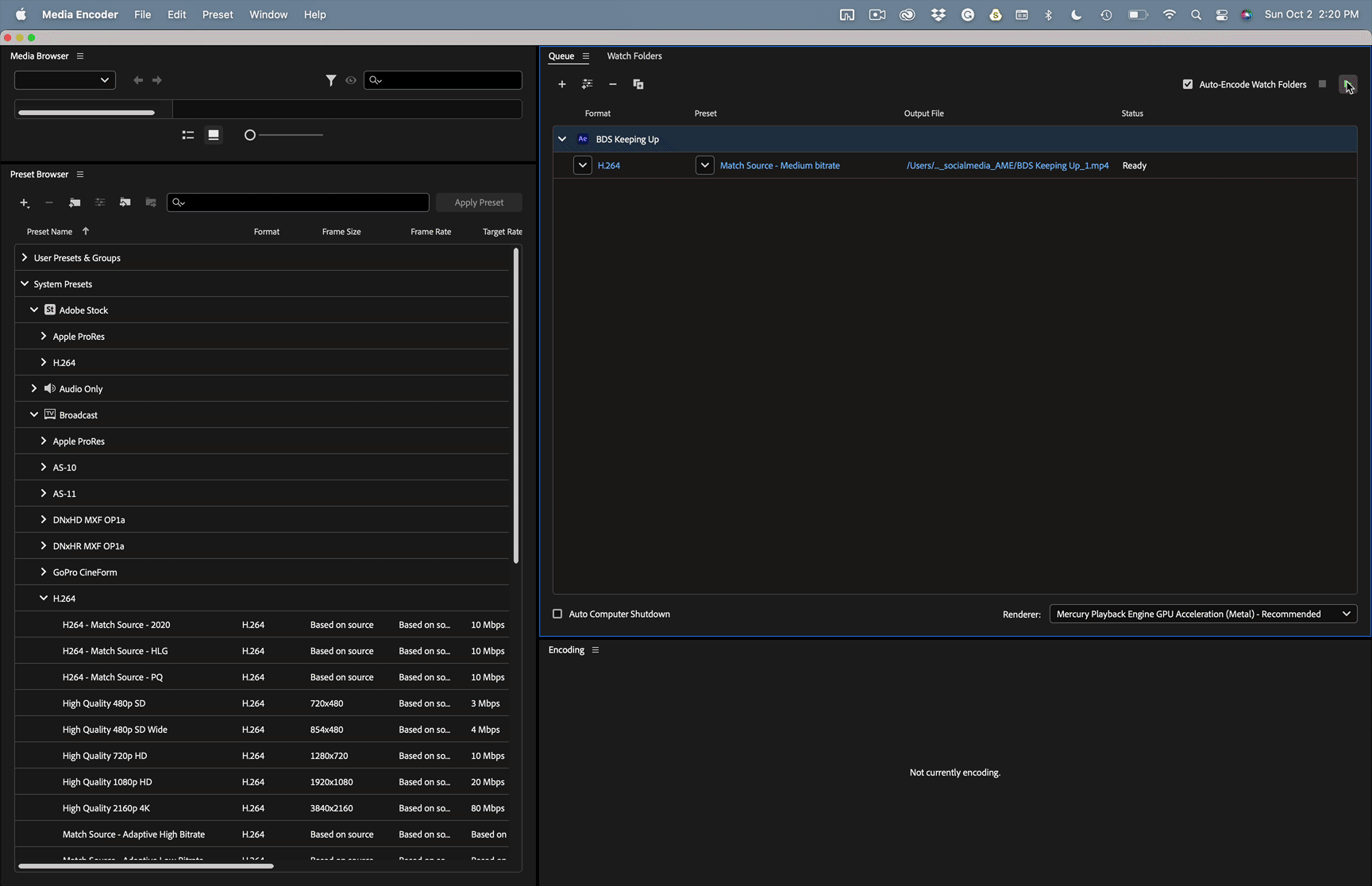This screenshot has height=886, width=1372.
Task: Click the export presets icon
Action: point(151,202)
